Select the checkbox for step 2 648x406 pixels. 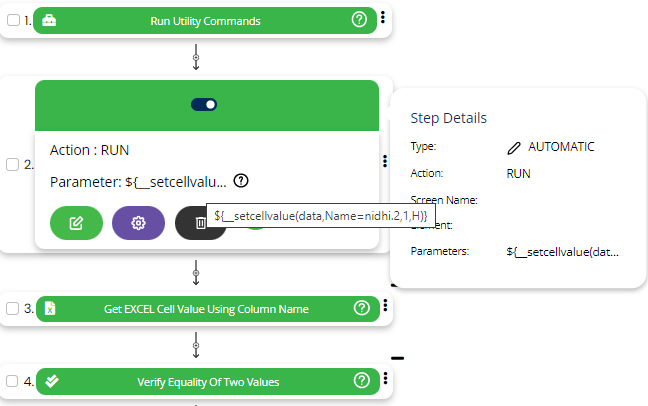tap(12, 165)
